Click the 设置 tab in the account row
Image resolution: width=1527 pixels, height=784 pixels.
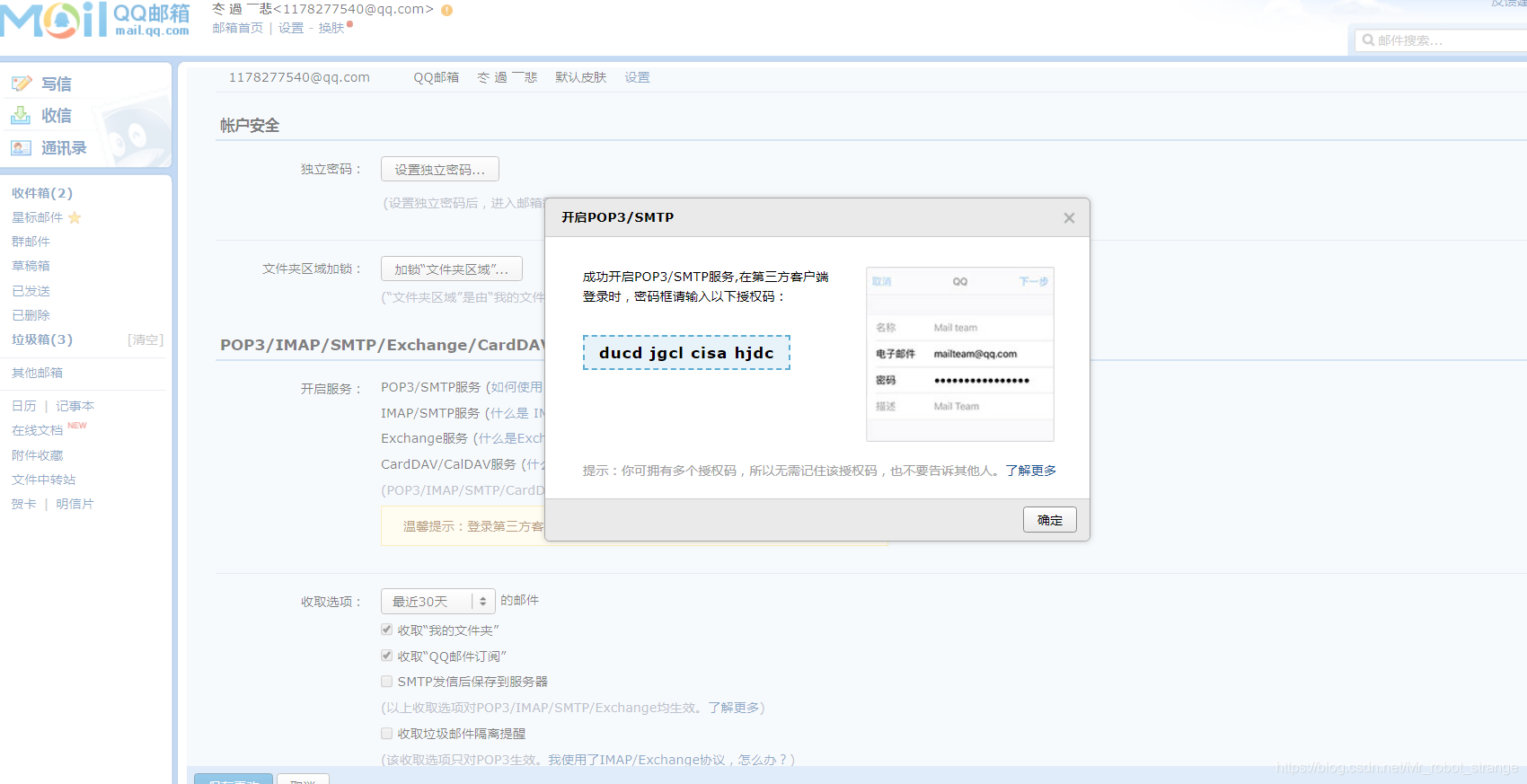click(637, 77)
